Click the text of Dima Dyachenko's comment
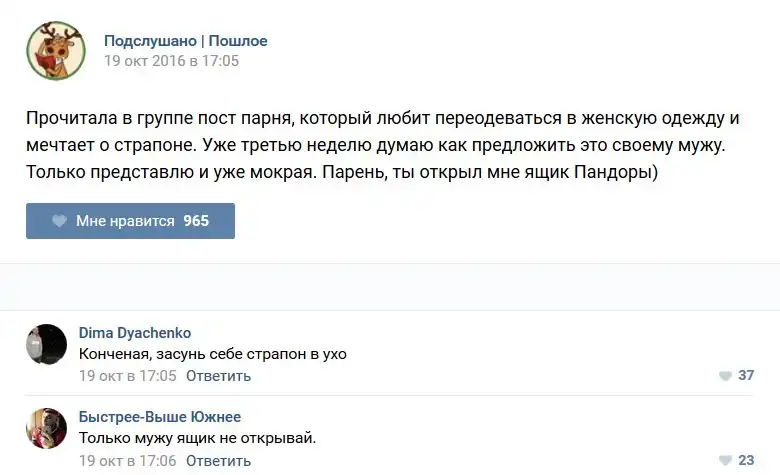Image resolution: width=780 pixels, height=475 pixels. click(212, 354)
